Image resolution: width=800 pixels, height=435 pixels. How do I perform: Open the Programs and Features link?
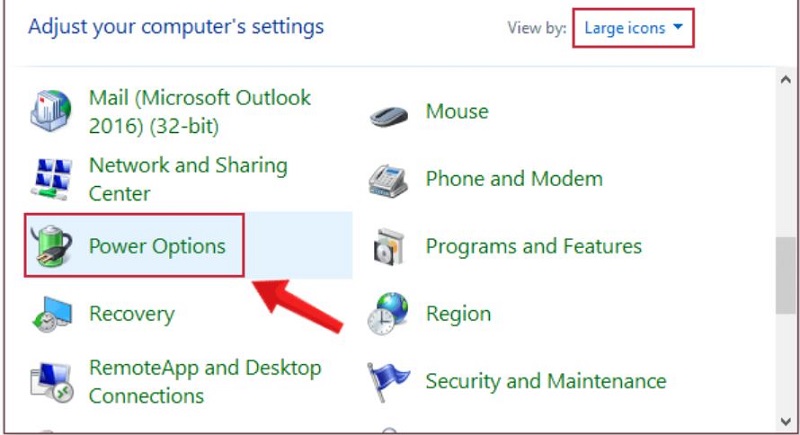[x=534, y=246]
